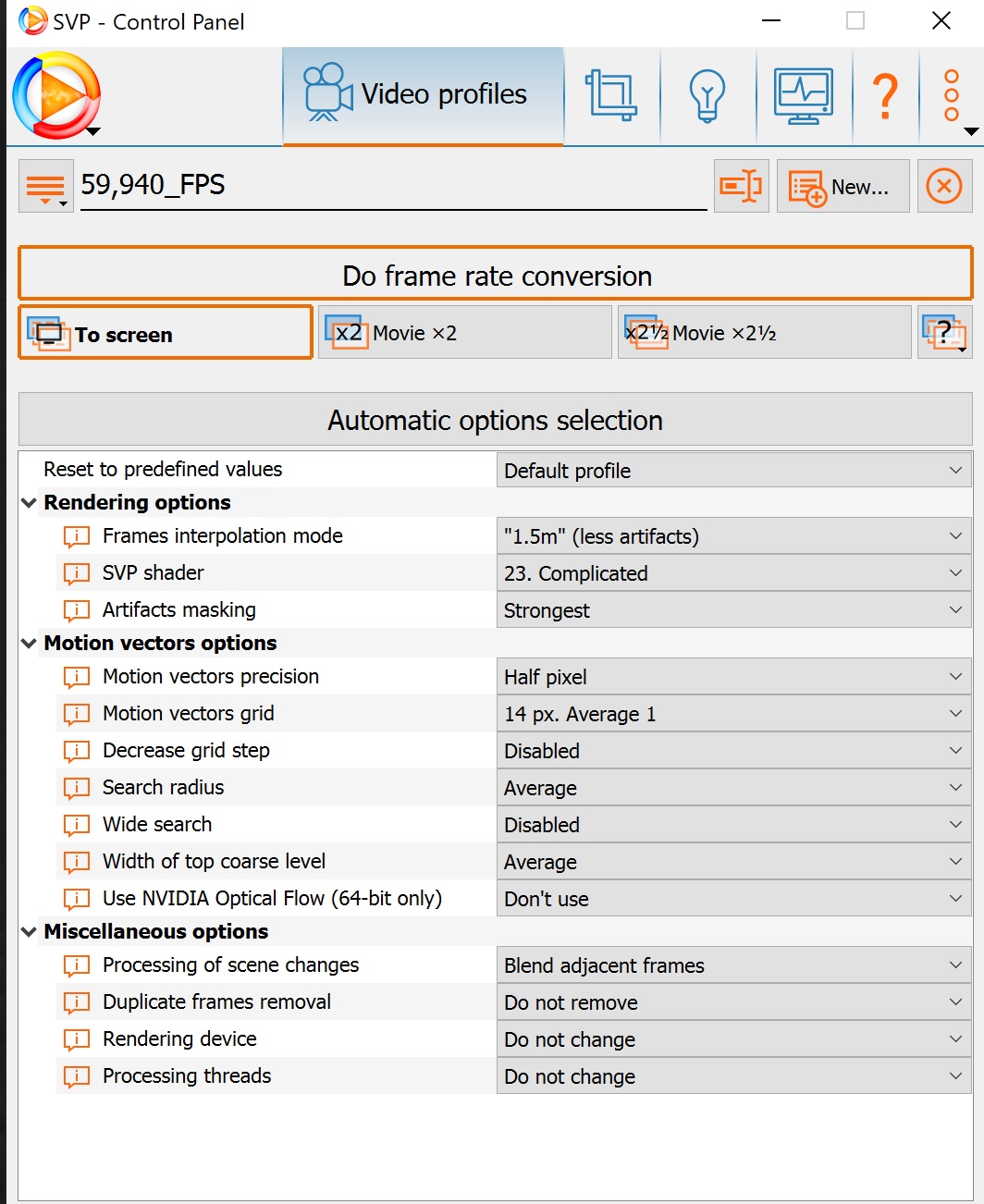Open the question mark help tab
This screenshot has height=1204, width=984.
[885, 95]
